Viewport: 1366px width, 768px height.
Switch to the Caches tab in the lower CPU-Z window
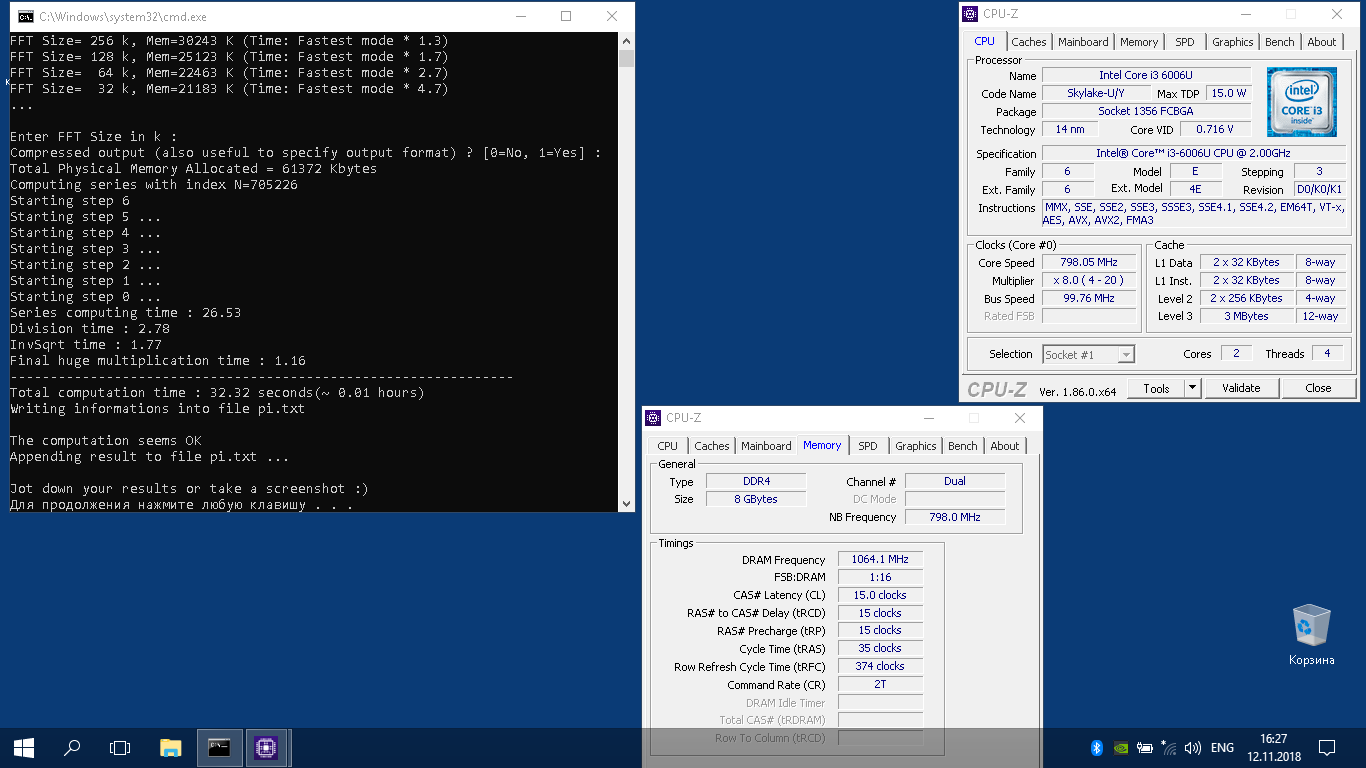tap(712, 446)
